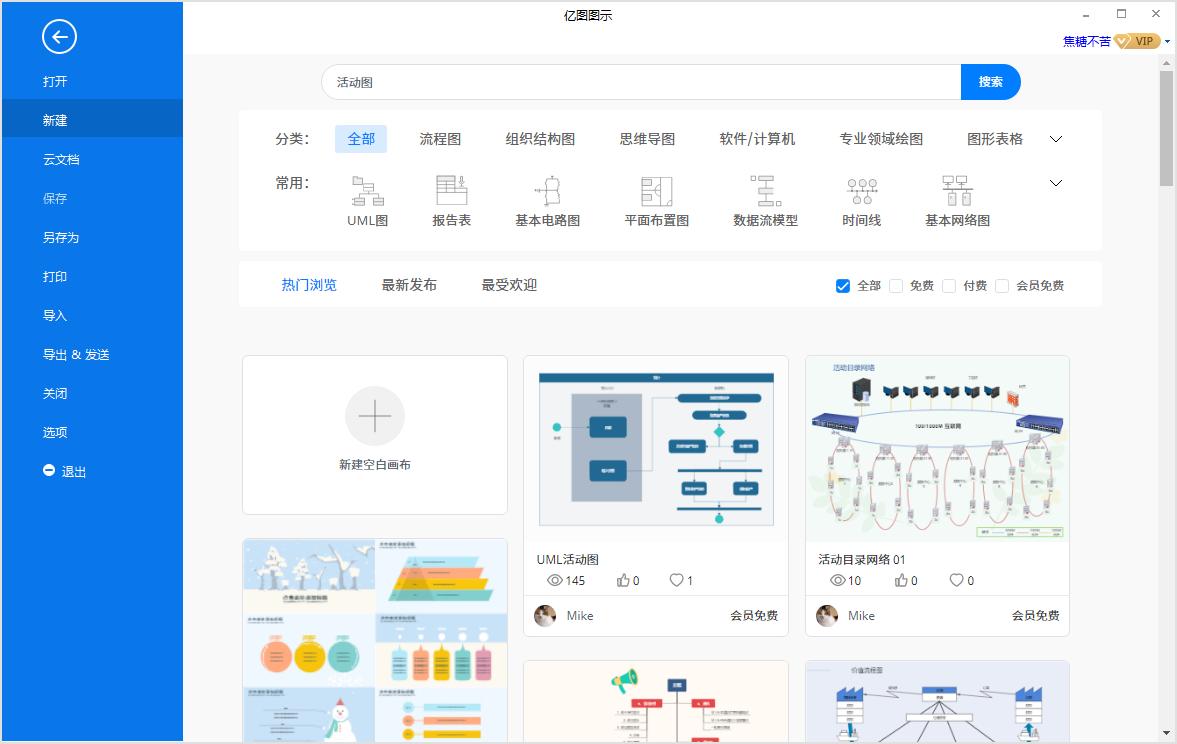
Task: Select the 思维导图 category
Action: [647, 139]
